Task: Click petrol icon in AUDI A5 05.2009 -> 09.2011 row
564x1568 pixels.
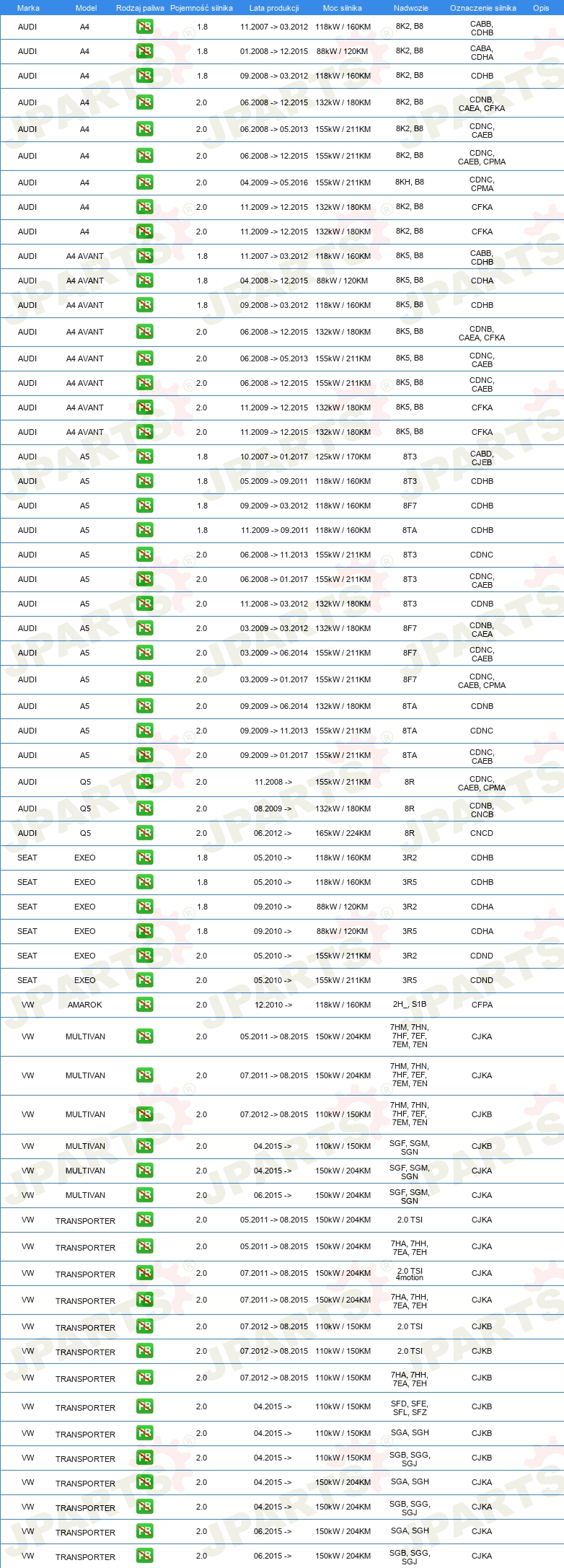Action: point(144,481)
